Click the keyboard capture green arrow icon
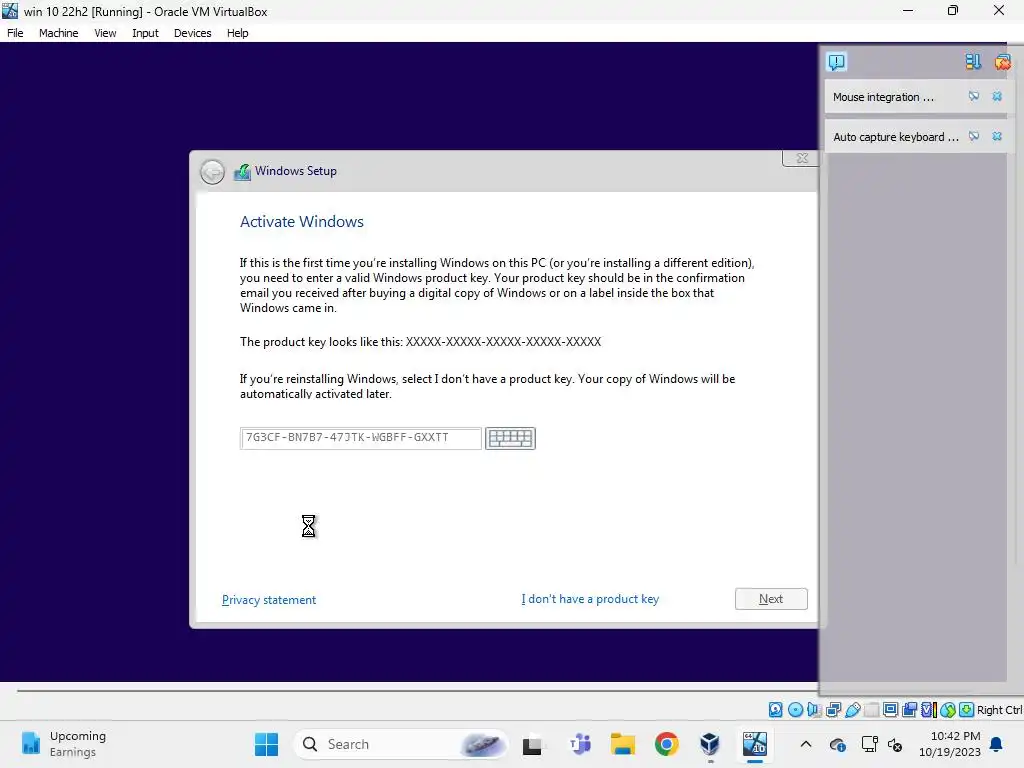The height and width of the screenshot is (768, 1024). click(967, 710)
